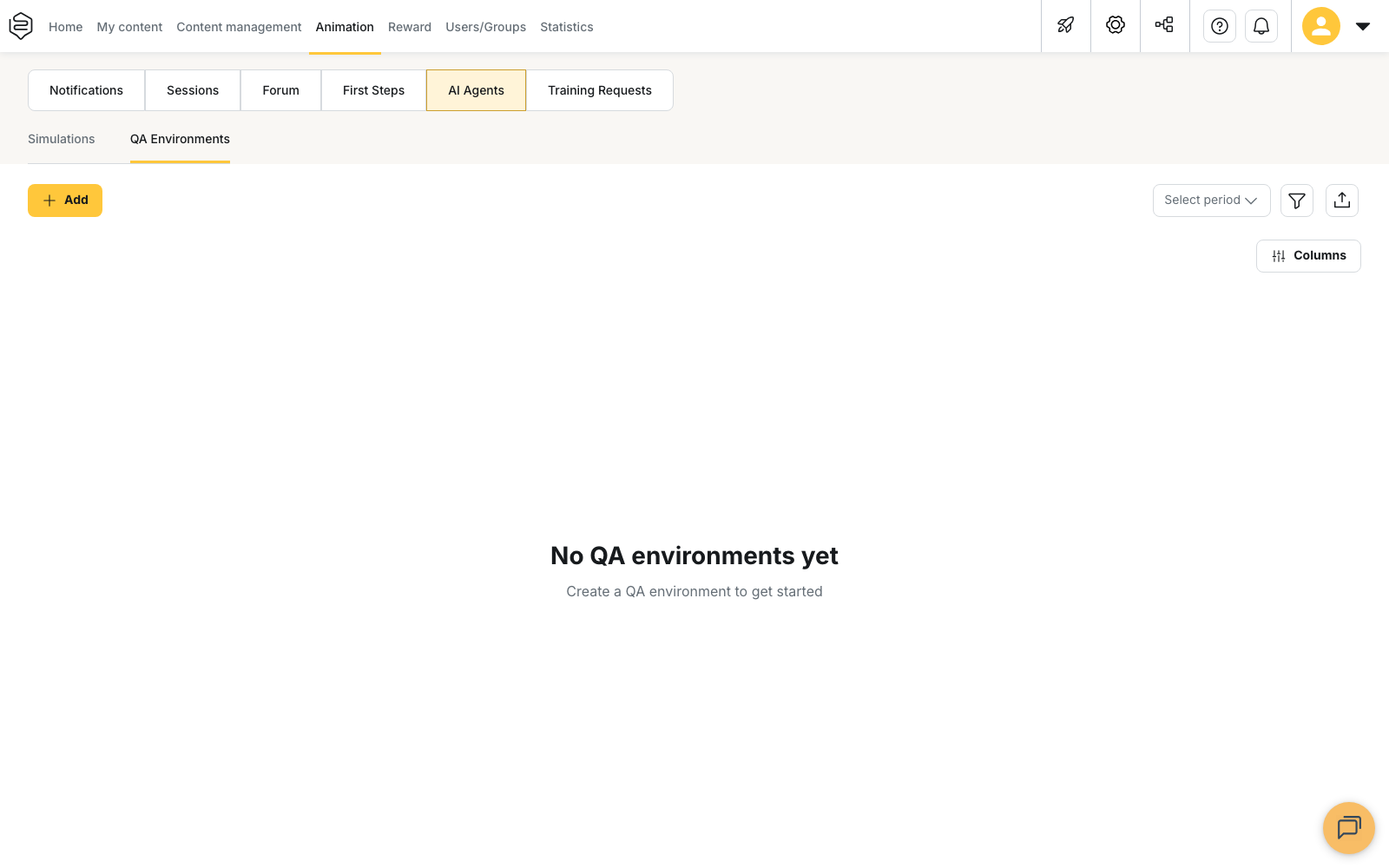
Task: Open the Select period dropdown
Action: (x=1212, y=201)
